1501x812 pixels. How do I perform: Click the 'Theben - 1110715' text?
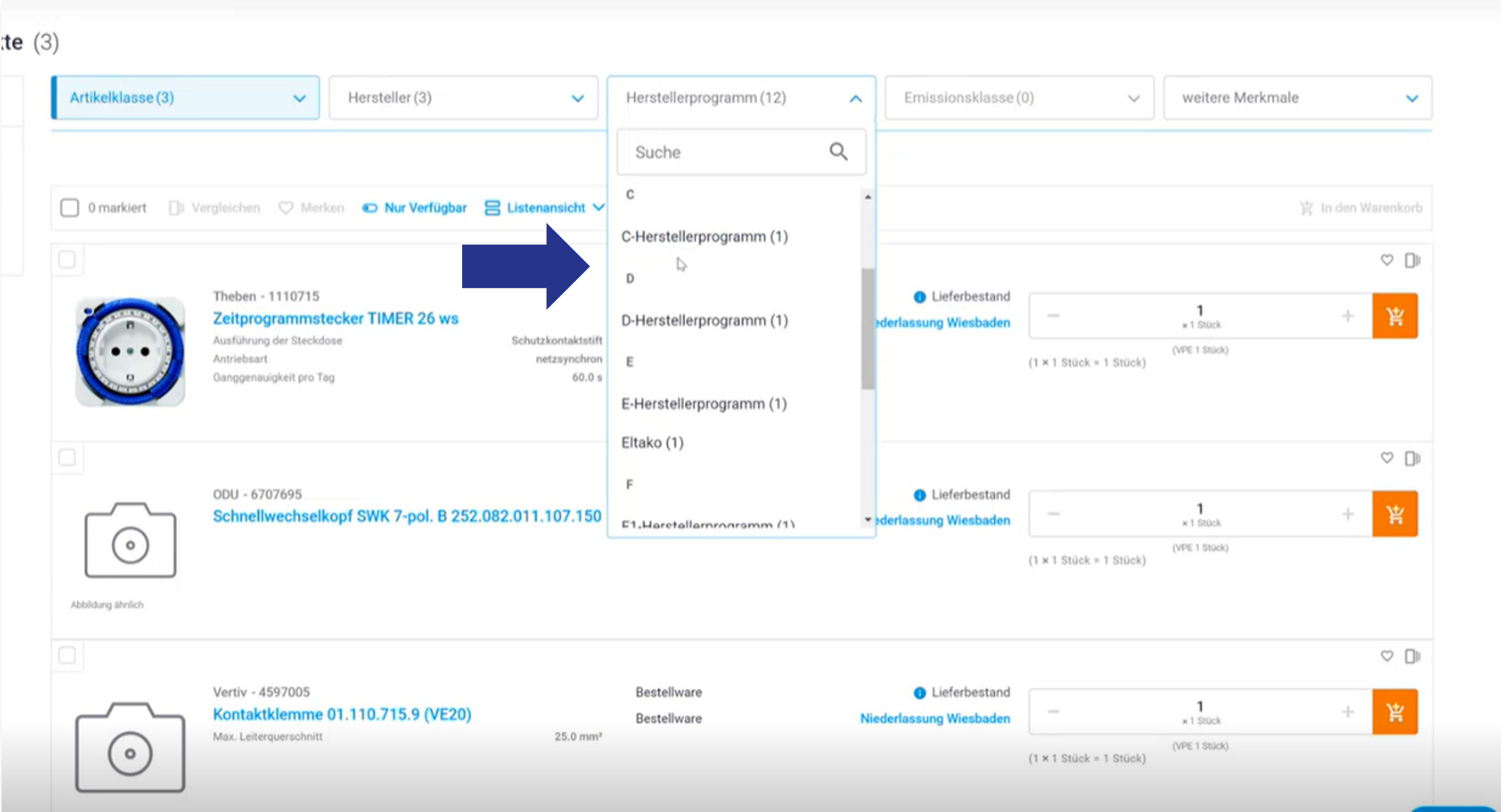266,297
